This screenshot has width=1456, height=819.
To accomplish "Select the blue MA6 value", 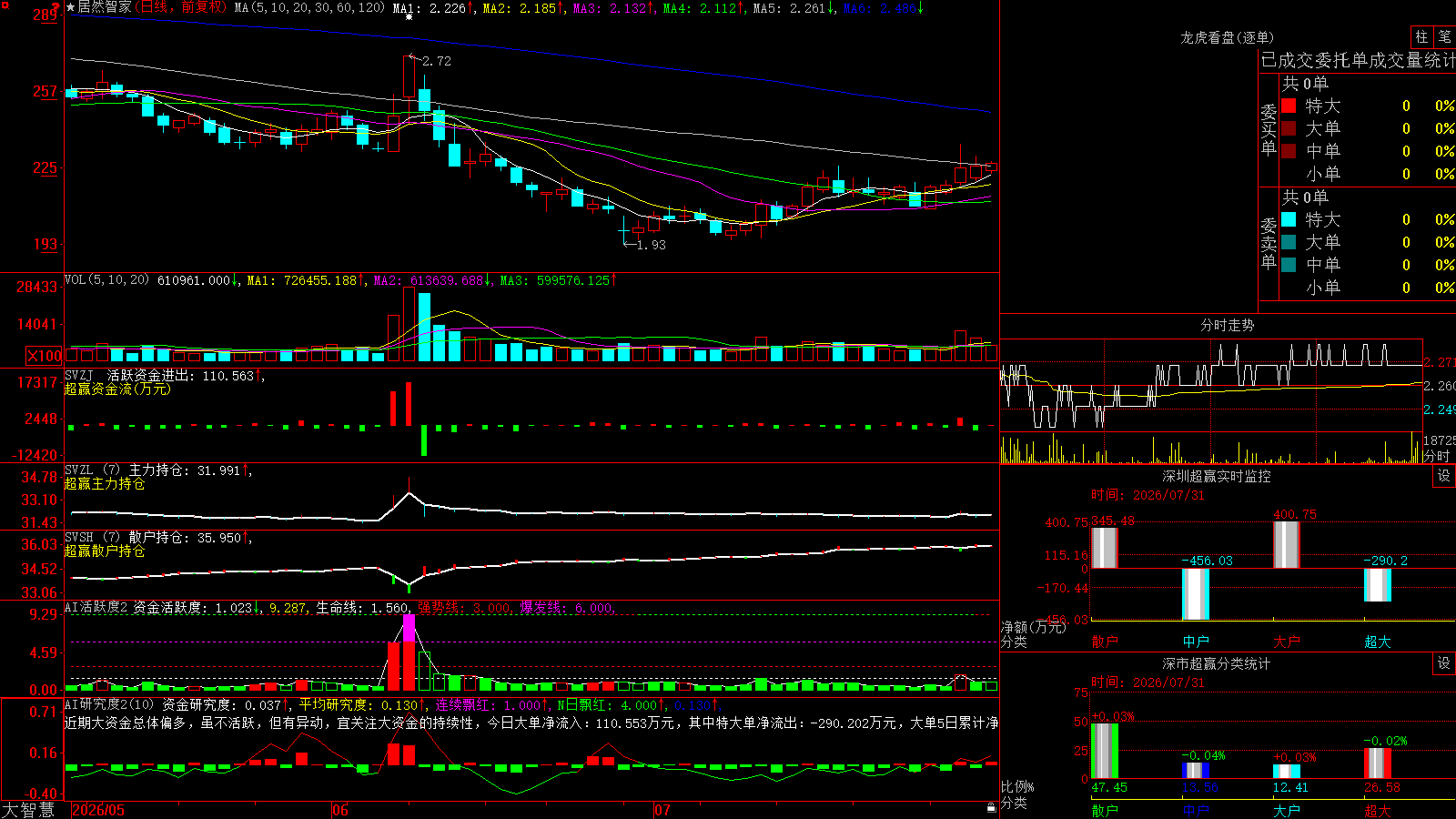I will coord(884,8).
